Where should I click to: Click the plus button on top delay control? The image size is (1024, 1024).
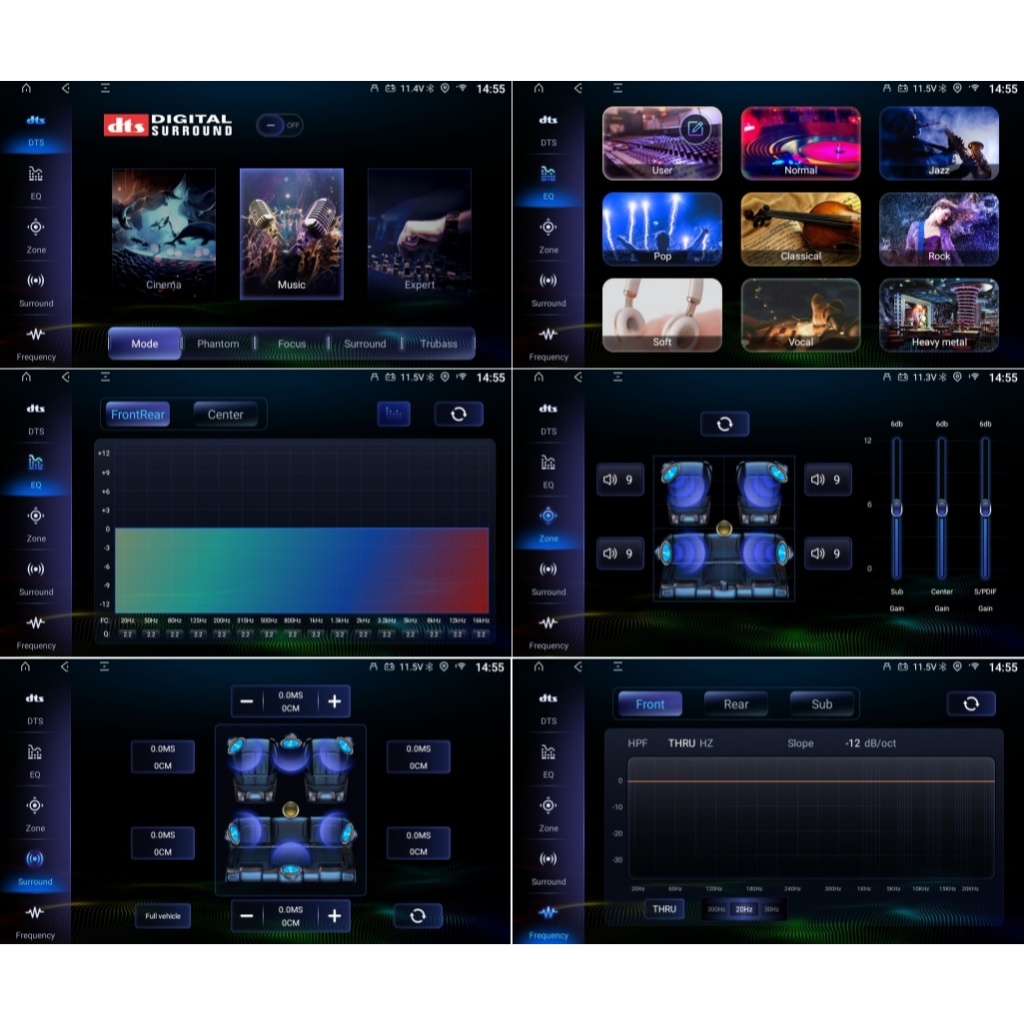pyautogui.click(x=334, y=702)
